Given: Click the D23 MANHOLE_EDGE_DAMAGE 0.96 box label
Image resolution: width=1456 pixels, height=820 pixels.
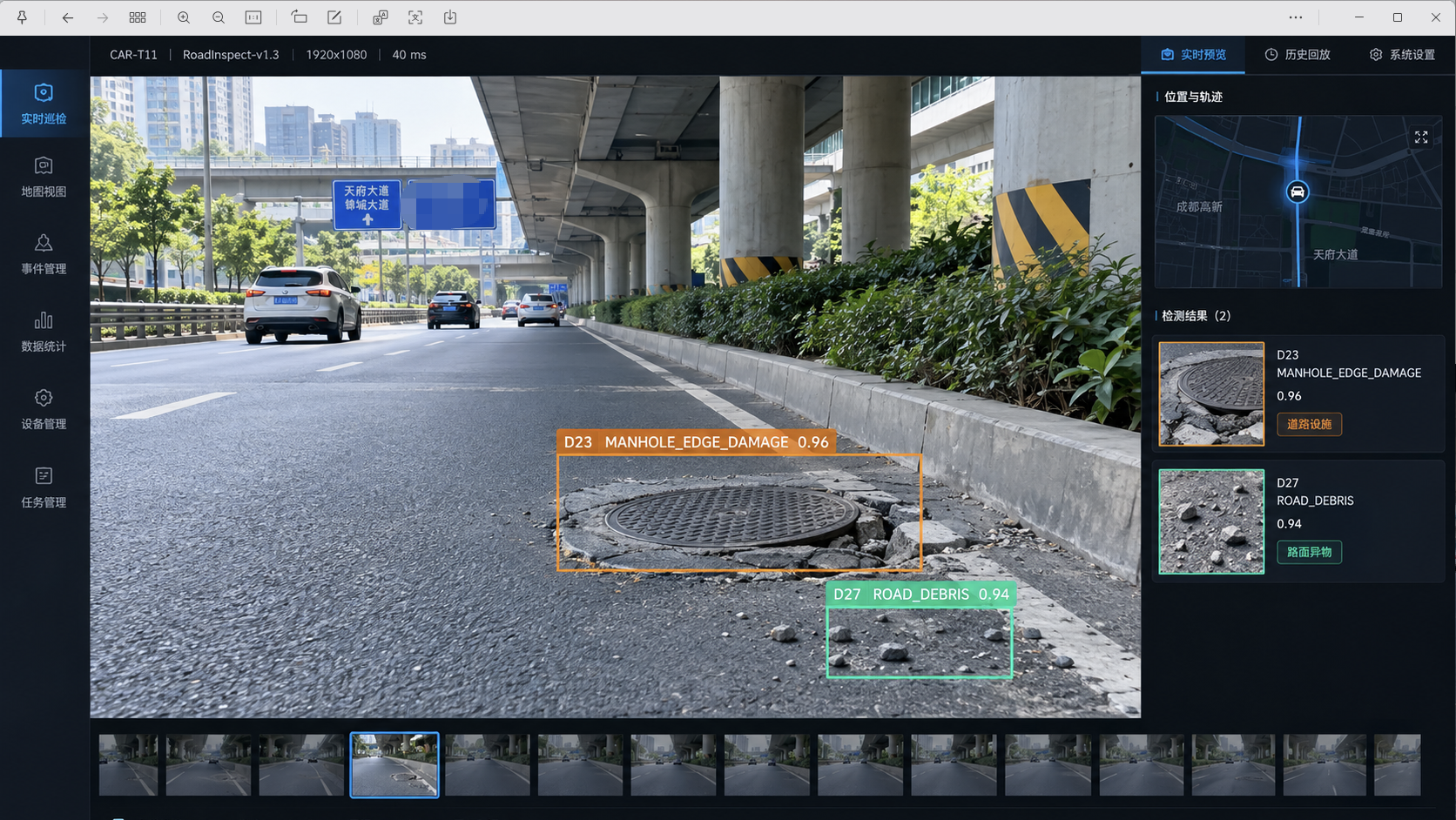Looking at the screenshot, I should tap(696, 442).
